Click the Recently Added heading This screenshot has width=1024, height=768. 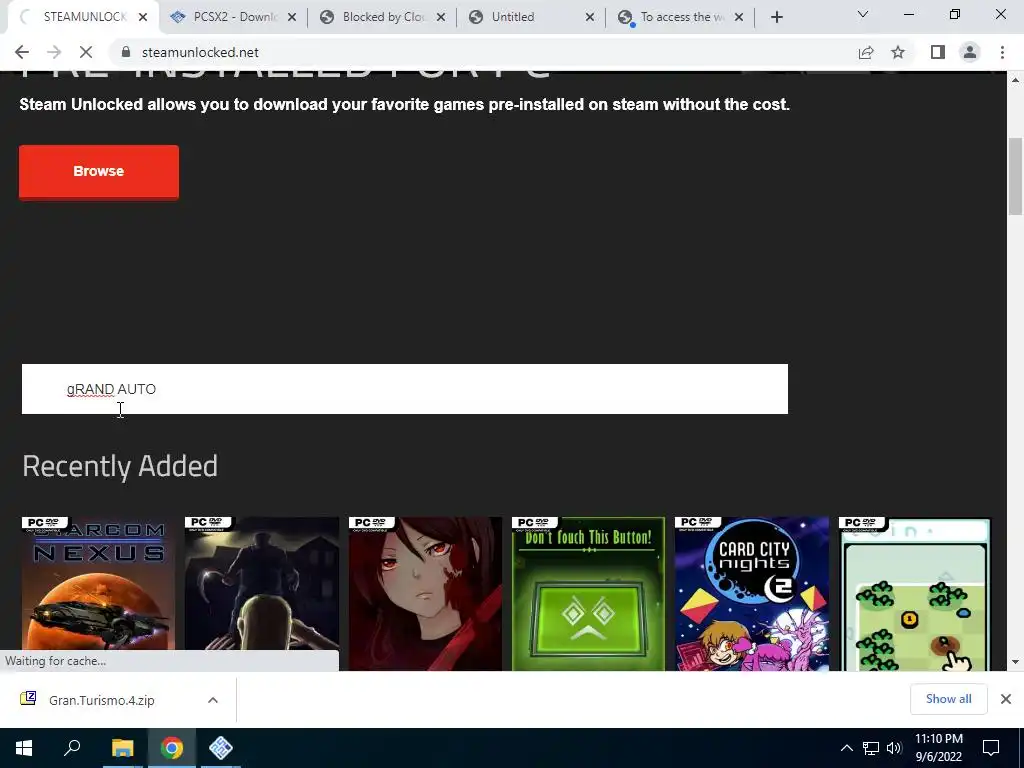click(120, 466)
